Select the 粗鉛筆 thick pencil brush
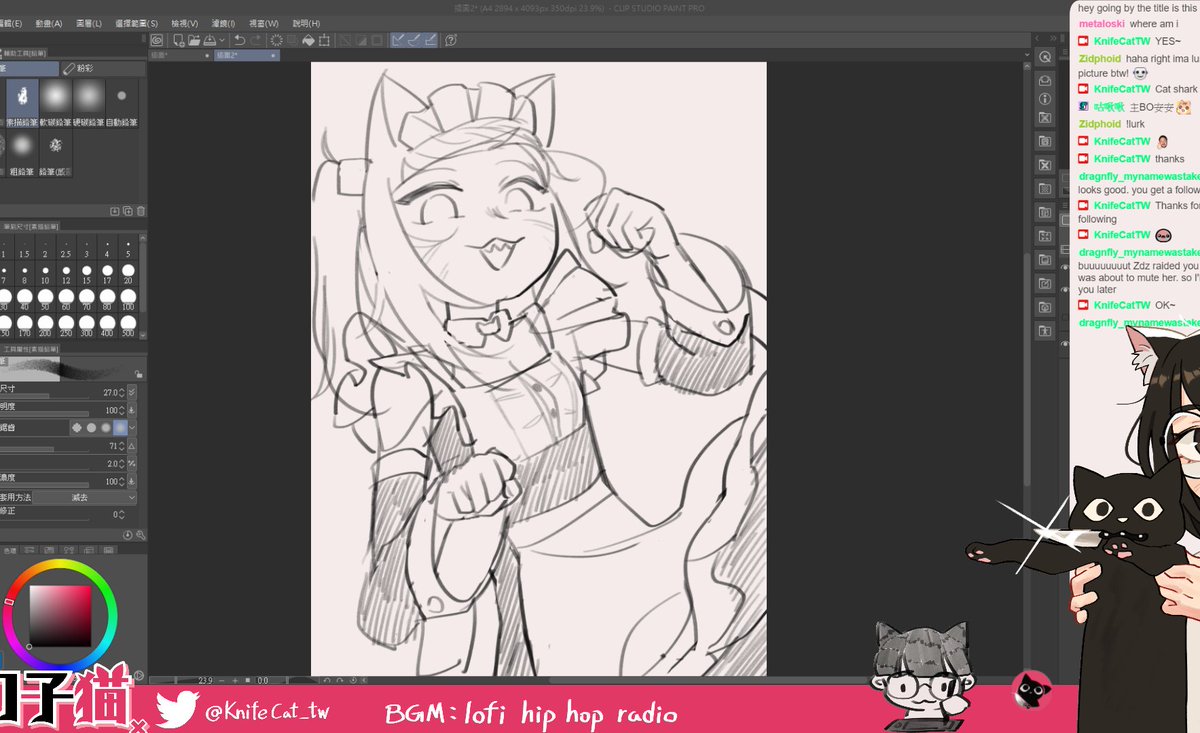 click(22, 154)
